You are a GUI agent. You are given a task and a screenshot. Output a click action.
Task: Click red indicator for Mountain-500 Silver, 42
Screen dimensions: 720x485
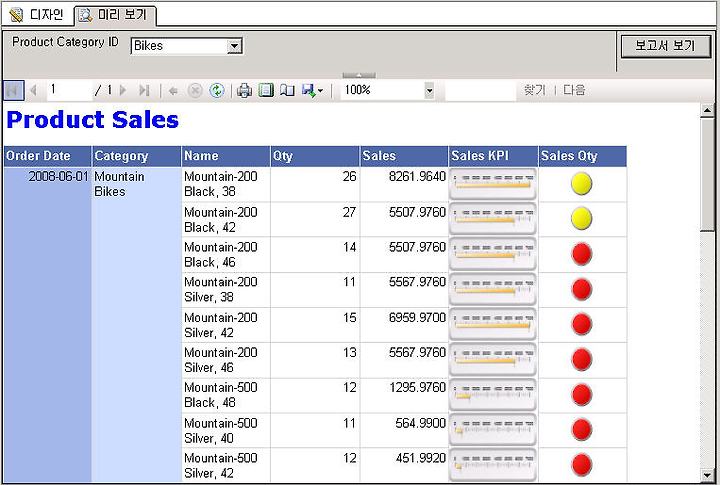[x=581, y=465]
